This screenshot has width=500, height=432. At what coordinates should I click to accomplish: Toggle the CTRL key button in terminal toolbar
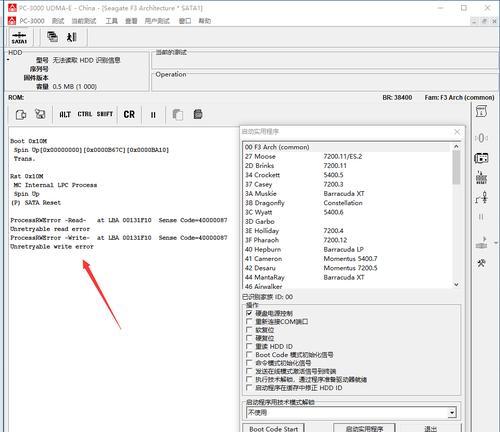[x=85, y=114]
